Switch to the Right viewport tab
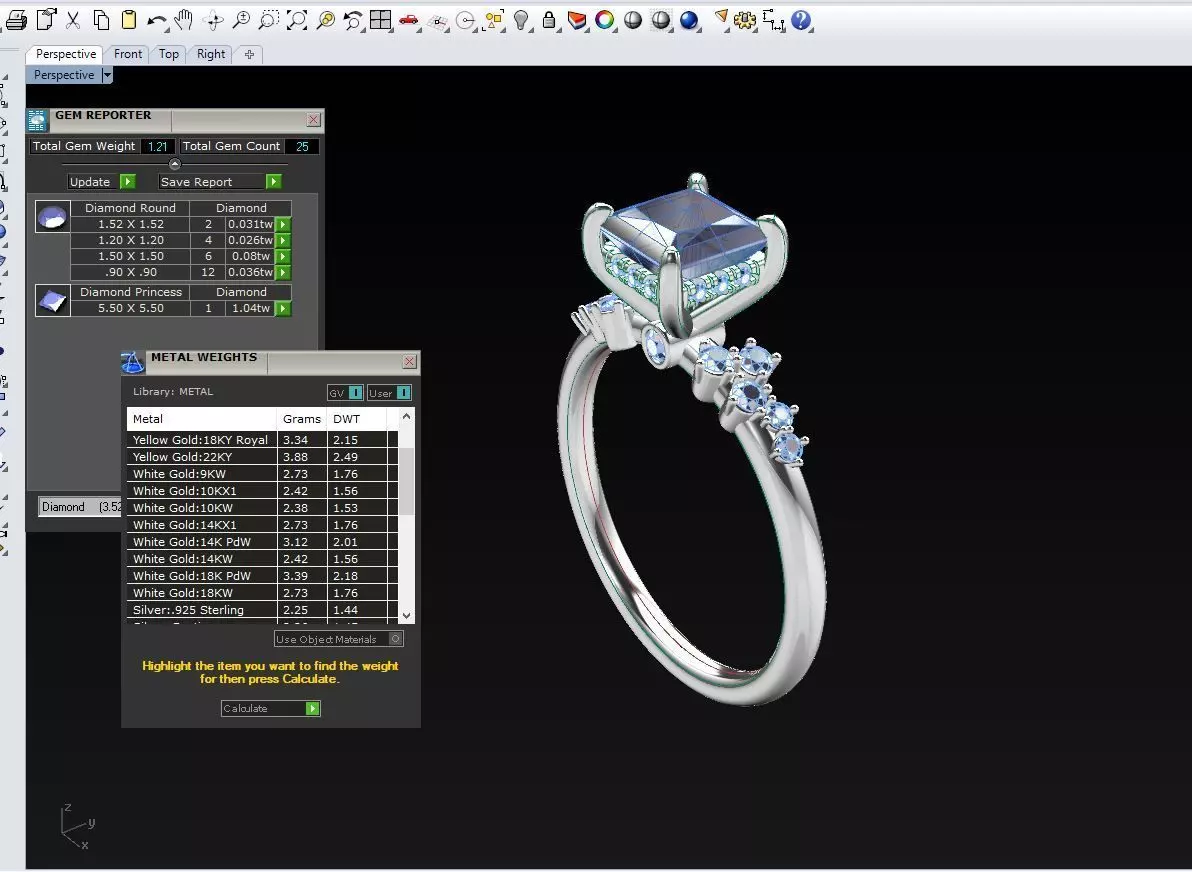The width and height of the screenshot is (1192, 872). click(211, 54)
